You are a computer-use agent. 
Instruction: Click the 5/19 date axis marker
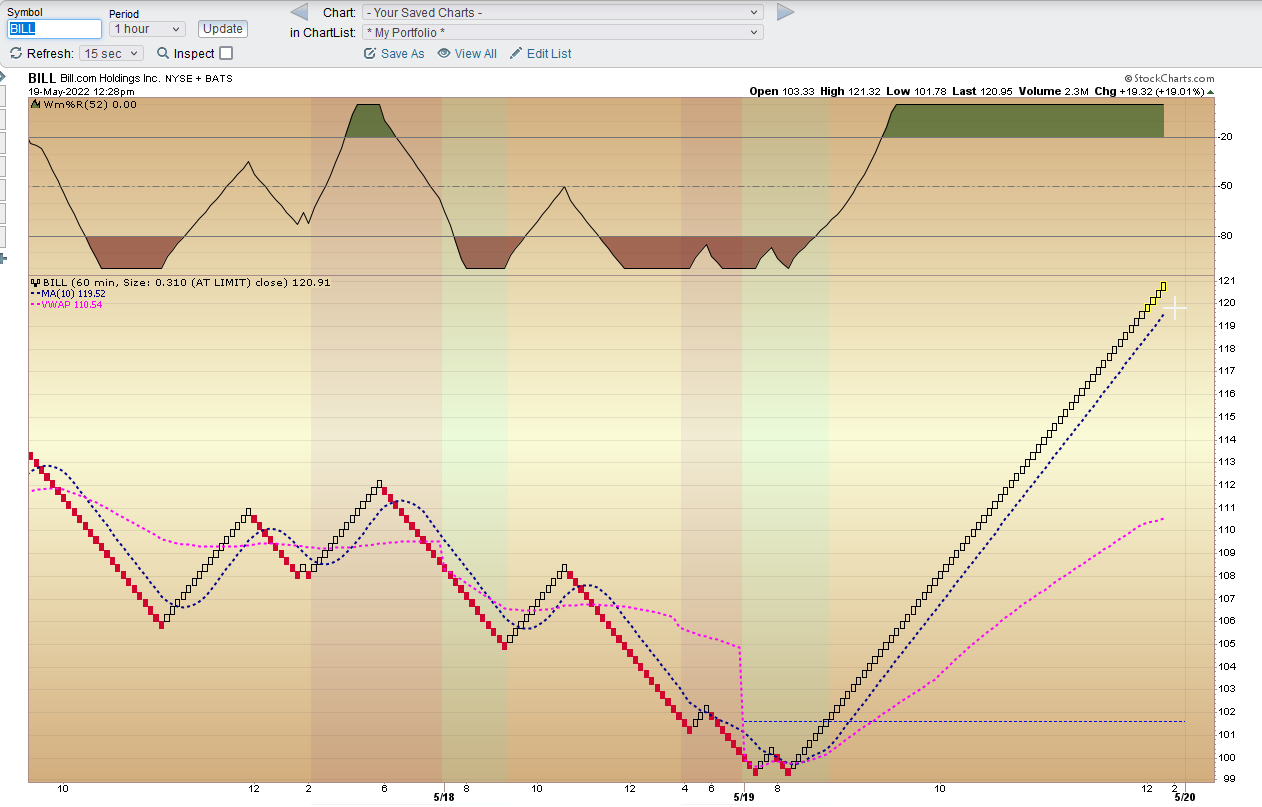pyautogui.click(x=744, y=797)
